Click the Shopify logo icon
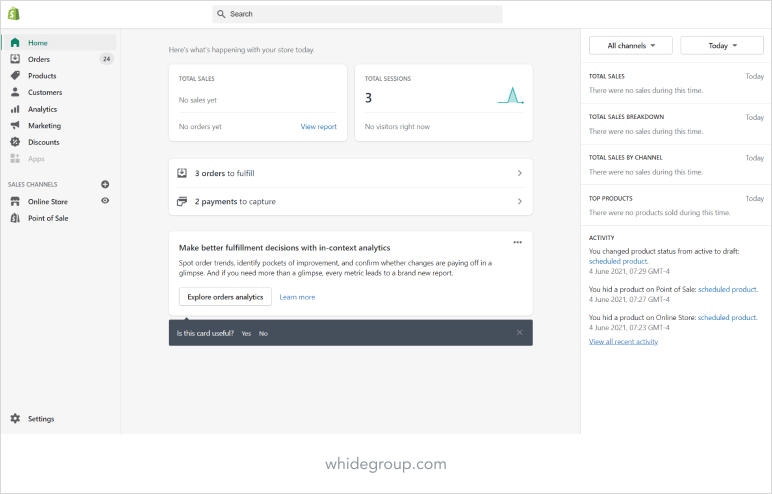Image resolution: width=772 pixels, height=494 pixels. [x=14, y=13]
